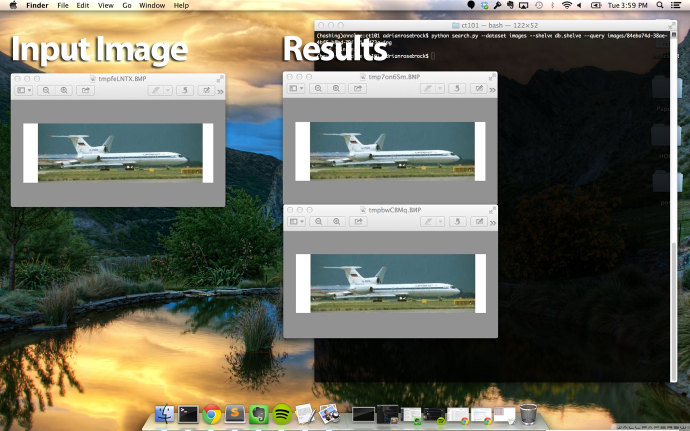Rotate the image in tmpbwCBMq.BMP window
The width and height of the screenshot is (690, 431).
coord(457,221)
